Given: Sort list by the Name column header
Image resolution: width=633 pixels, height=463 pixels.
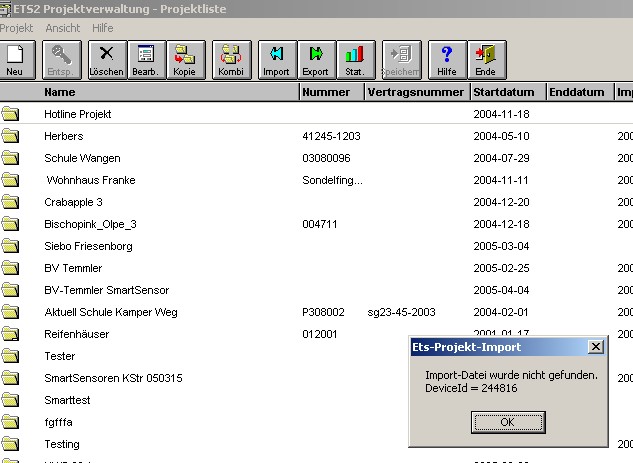Looking at the screenshot, I should pyautogui.click(x=60, y=92).
